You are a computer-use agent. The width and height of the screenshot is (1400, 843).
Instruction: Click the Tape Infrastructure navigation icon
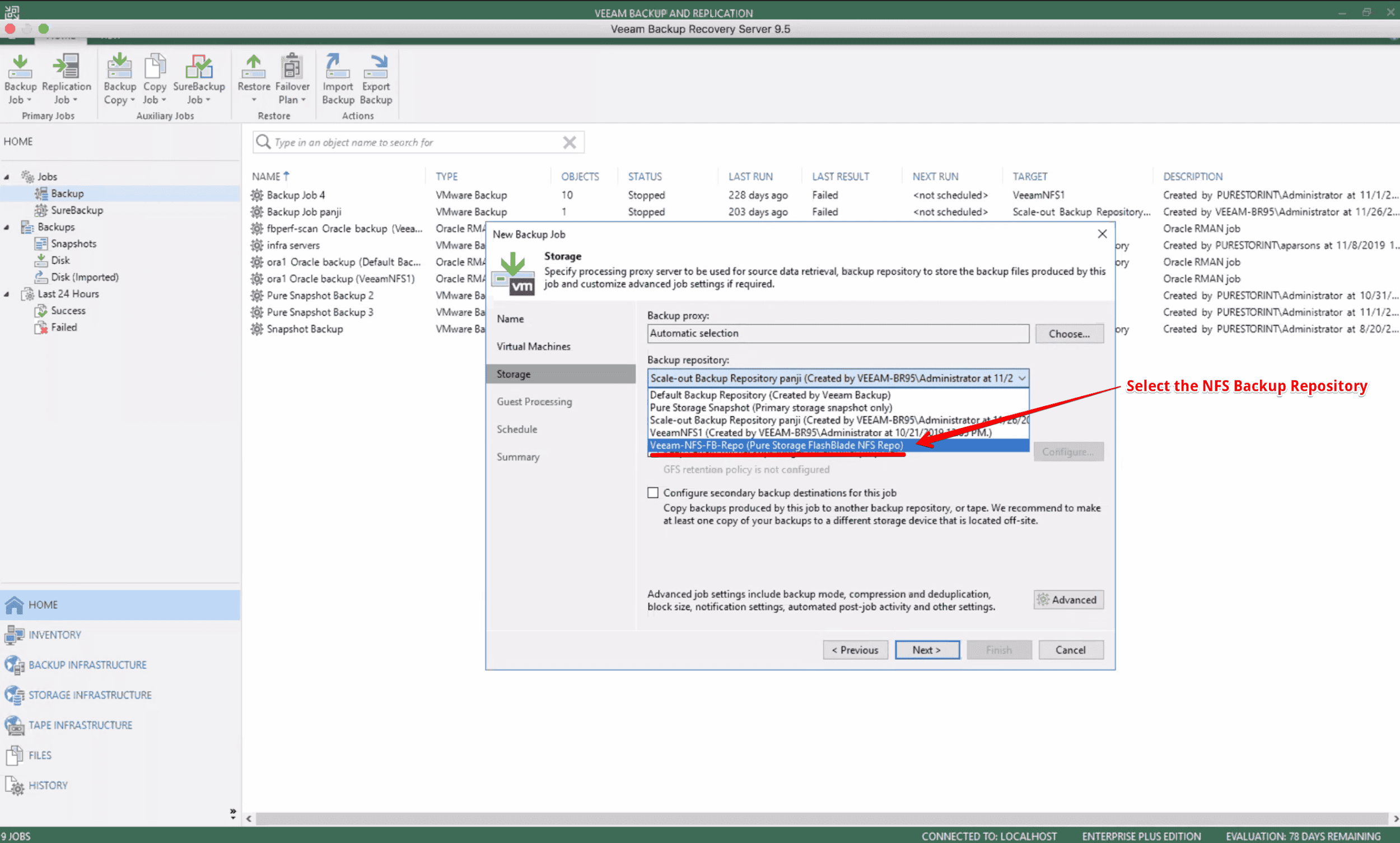[14, 725]
